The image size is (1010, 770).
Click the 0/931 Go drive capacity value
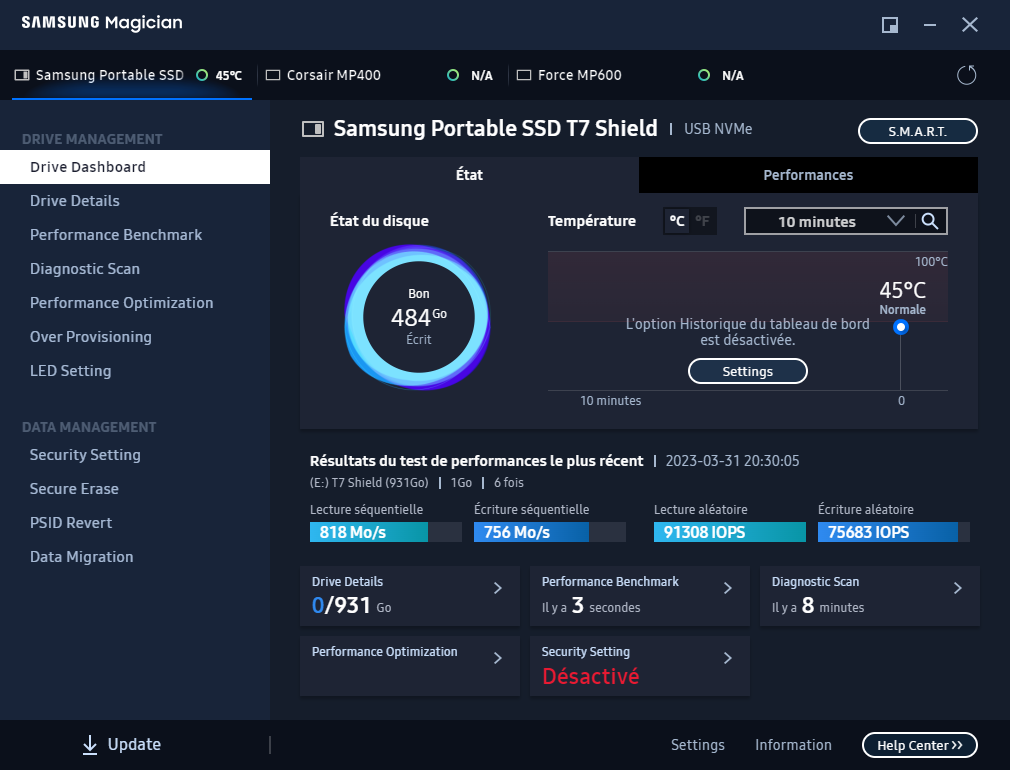pyautogui.click(x=351, y=606)
